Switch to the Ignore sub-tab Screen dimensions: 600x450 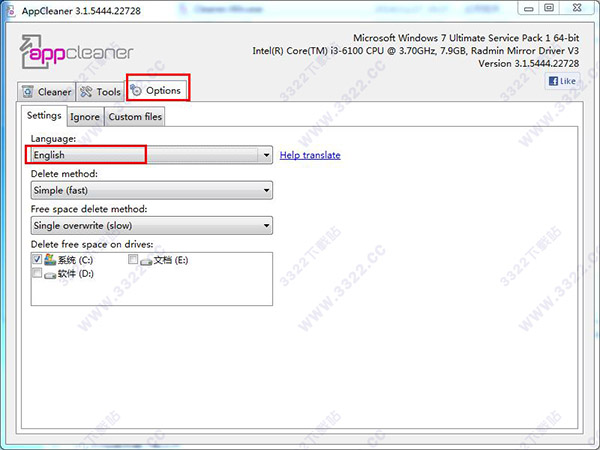85,117
